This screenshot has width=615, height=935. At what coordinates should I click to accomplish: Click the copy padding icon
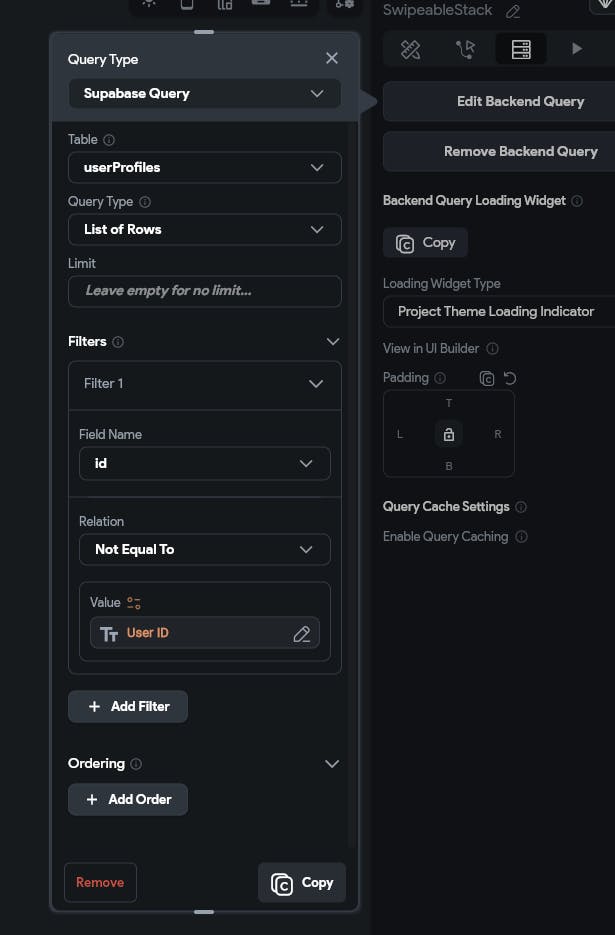pyautogui.click(x=487, y=378)
